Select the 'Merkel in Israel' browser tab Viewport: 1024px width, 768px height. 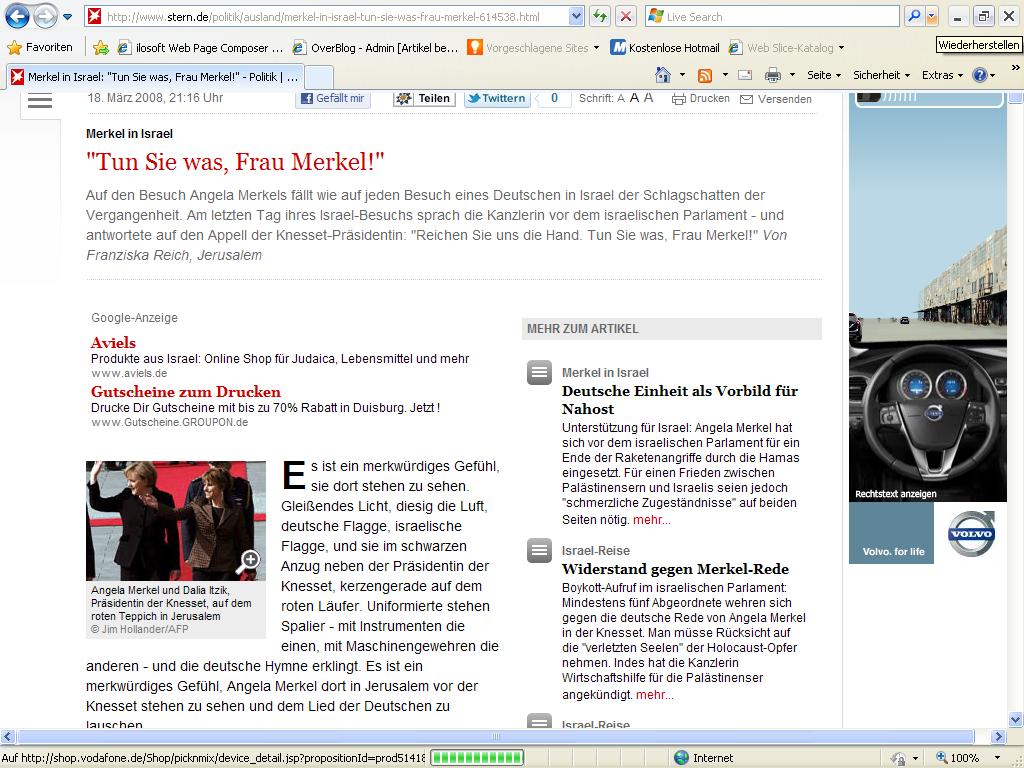[155, 77]
